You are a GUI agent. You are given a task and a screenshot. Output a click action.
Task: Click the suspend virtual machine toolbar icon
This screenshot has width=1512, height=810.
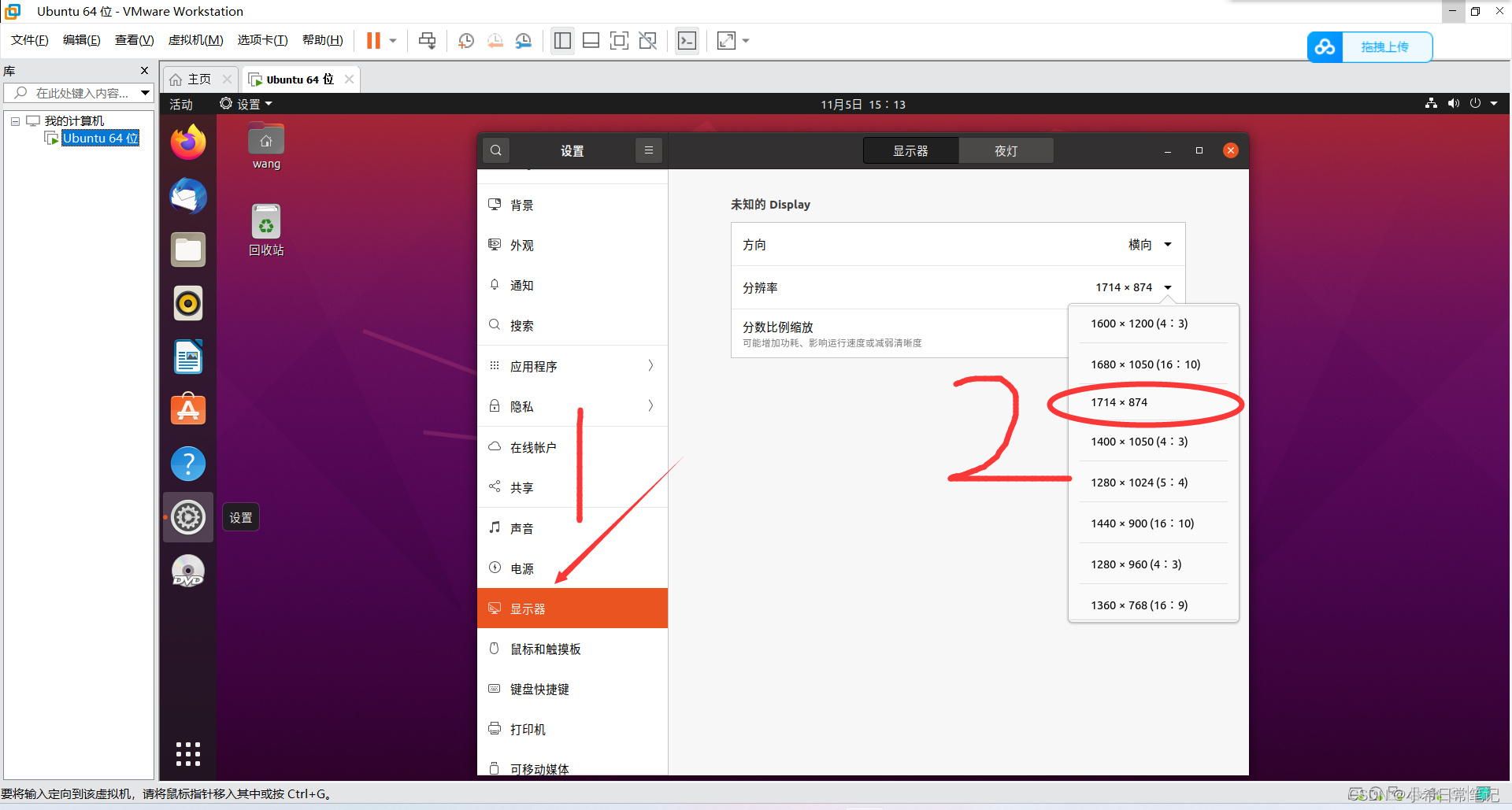tap(372, 40)
